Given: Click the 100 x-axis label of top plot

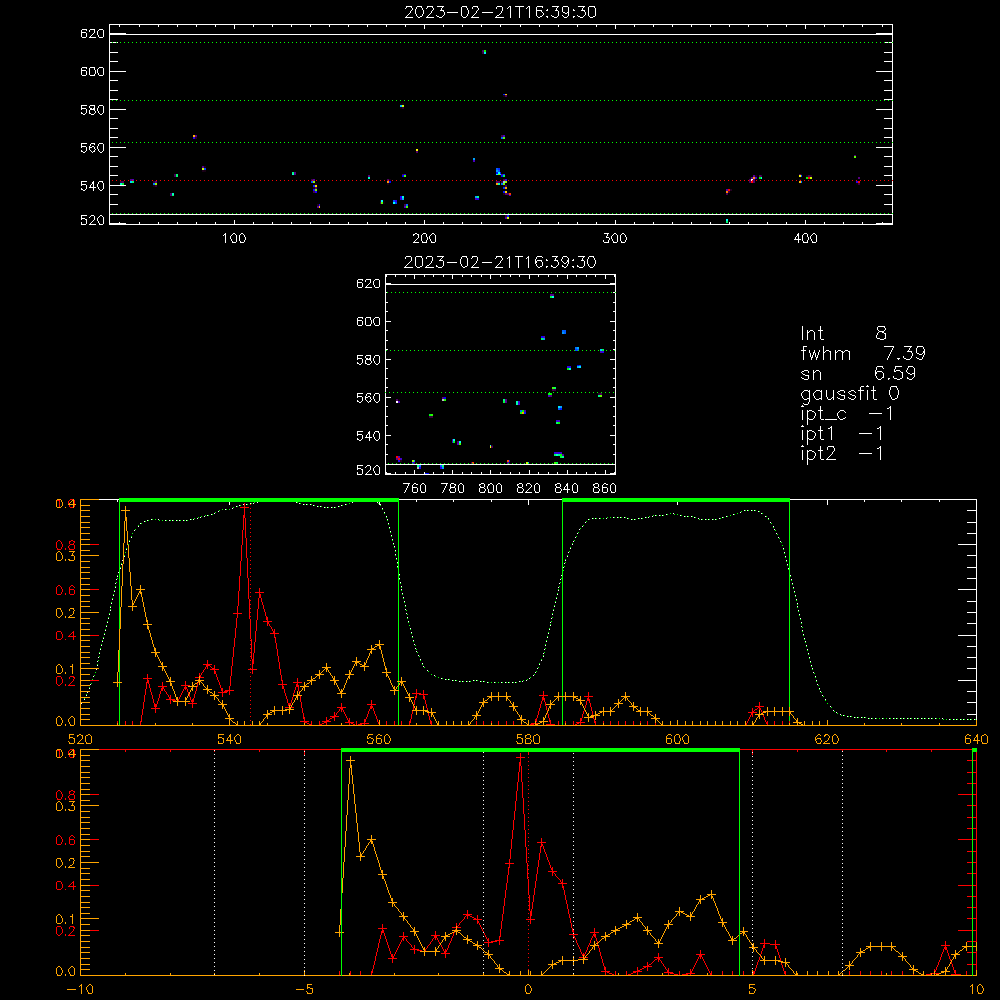Looking at the screenshot, I should (x=234, y=238).
